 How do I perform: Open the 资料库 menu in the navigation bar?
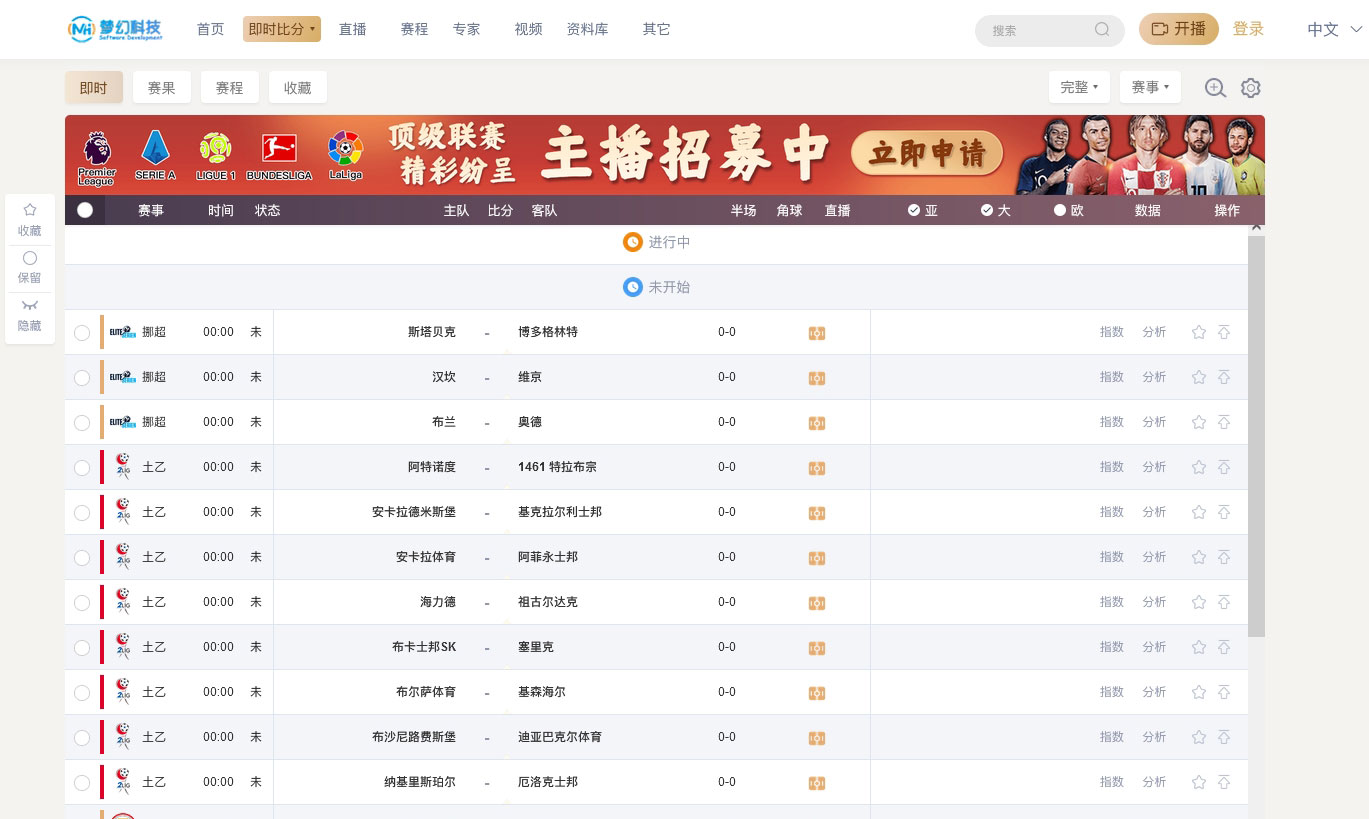click(588, 29)
